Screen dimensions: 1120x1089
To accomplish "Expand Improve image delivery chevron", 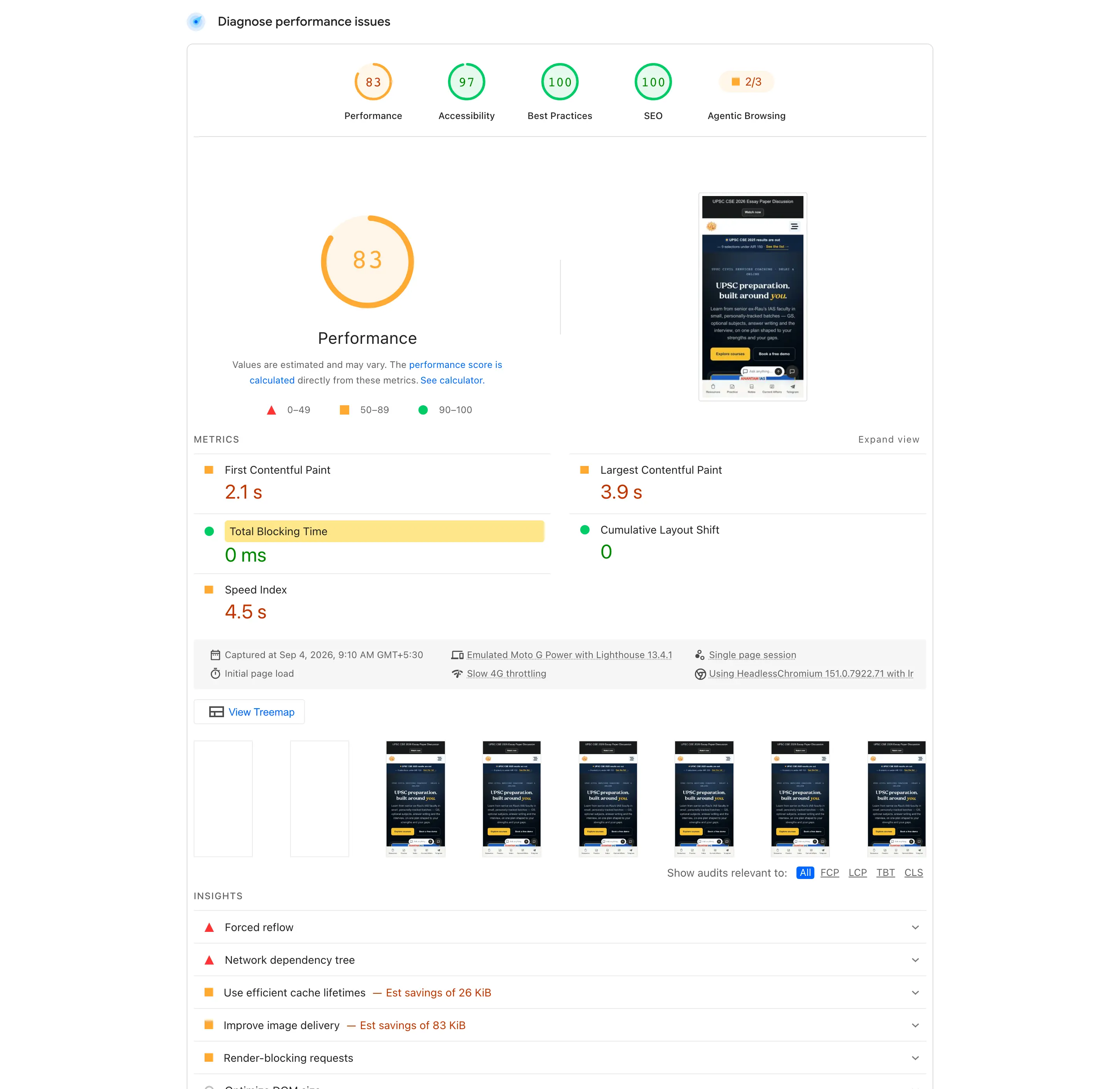I will pyautogui.click(x=915, y=1026).
